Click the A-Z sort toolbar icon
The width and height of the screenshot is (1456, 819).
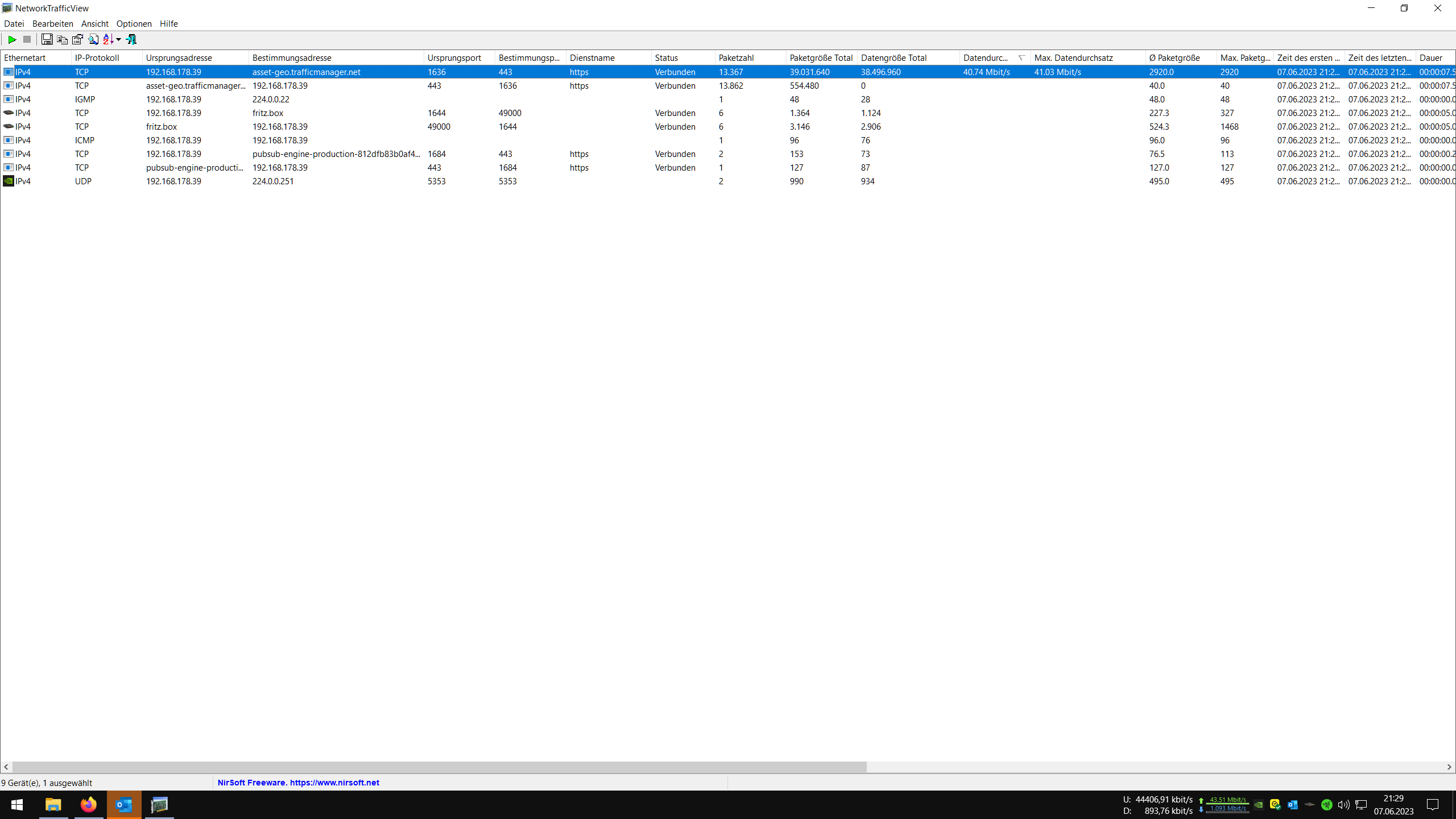(x=108, y=39)
